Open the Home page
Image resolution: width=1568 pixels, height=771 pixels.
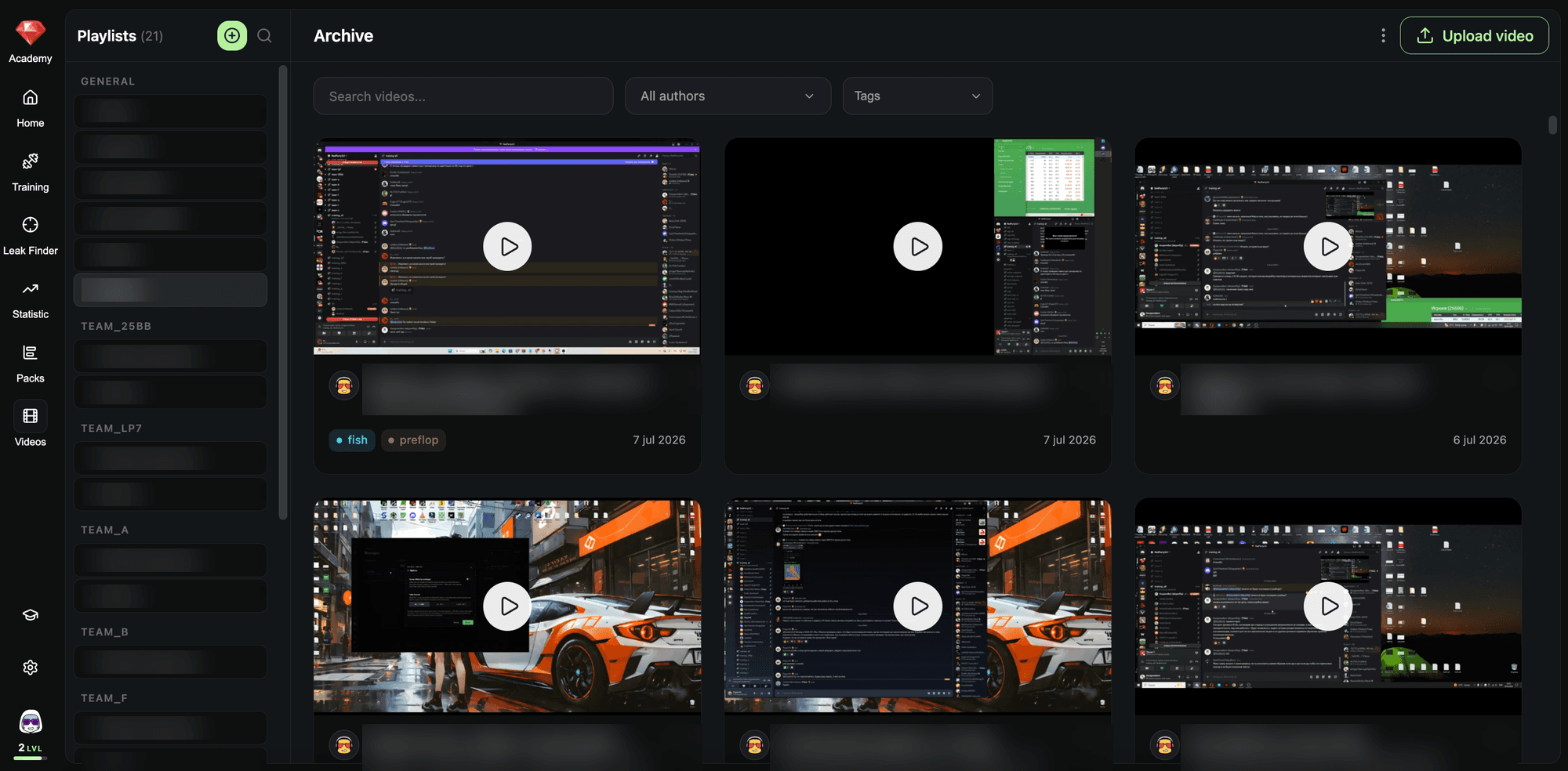pos(30,108)
